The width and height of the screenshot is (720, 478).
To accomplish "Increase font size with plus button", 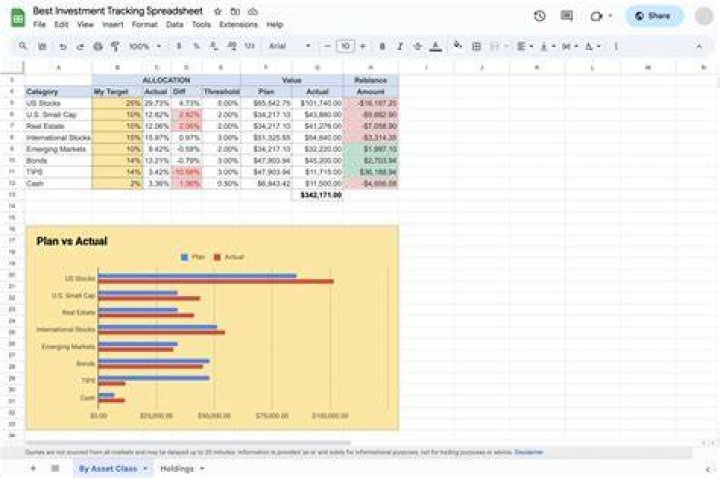I will [363, 46].
